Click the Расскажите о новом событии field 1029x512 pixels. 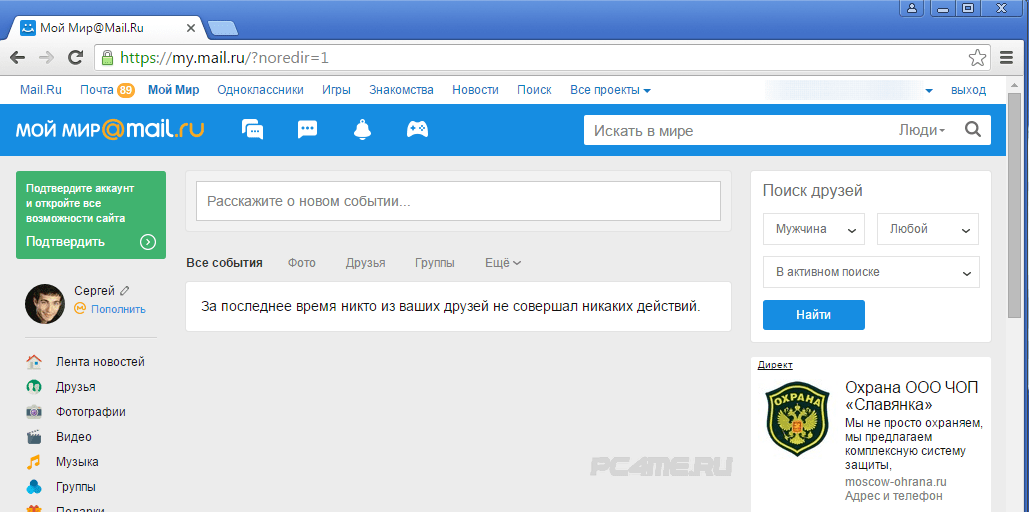[458, 201]
